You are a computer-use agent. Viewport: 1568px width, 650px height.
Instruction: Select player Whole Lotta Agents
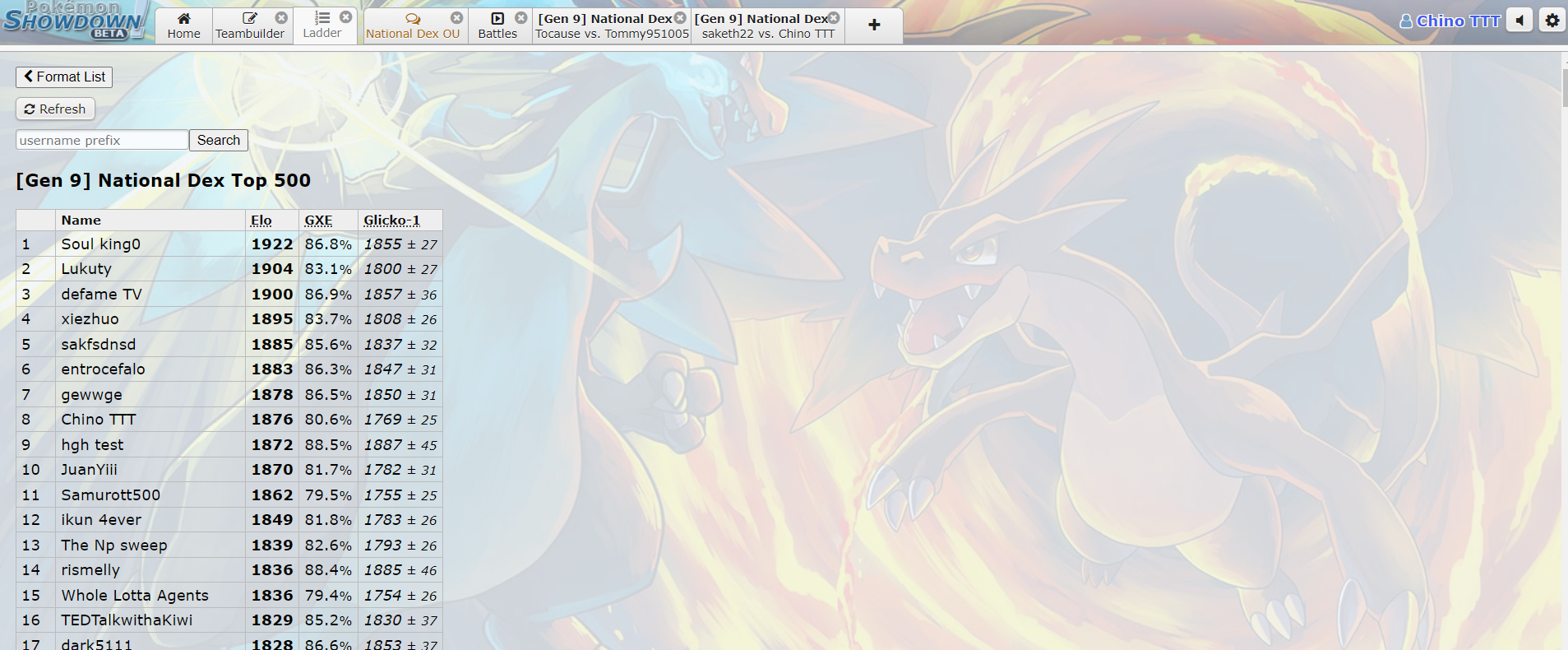[135, 596]
